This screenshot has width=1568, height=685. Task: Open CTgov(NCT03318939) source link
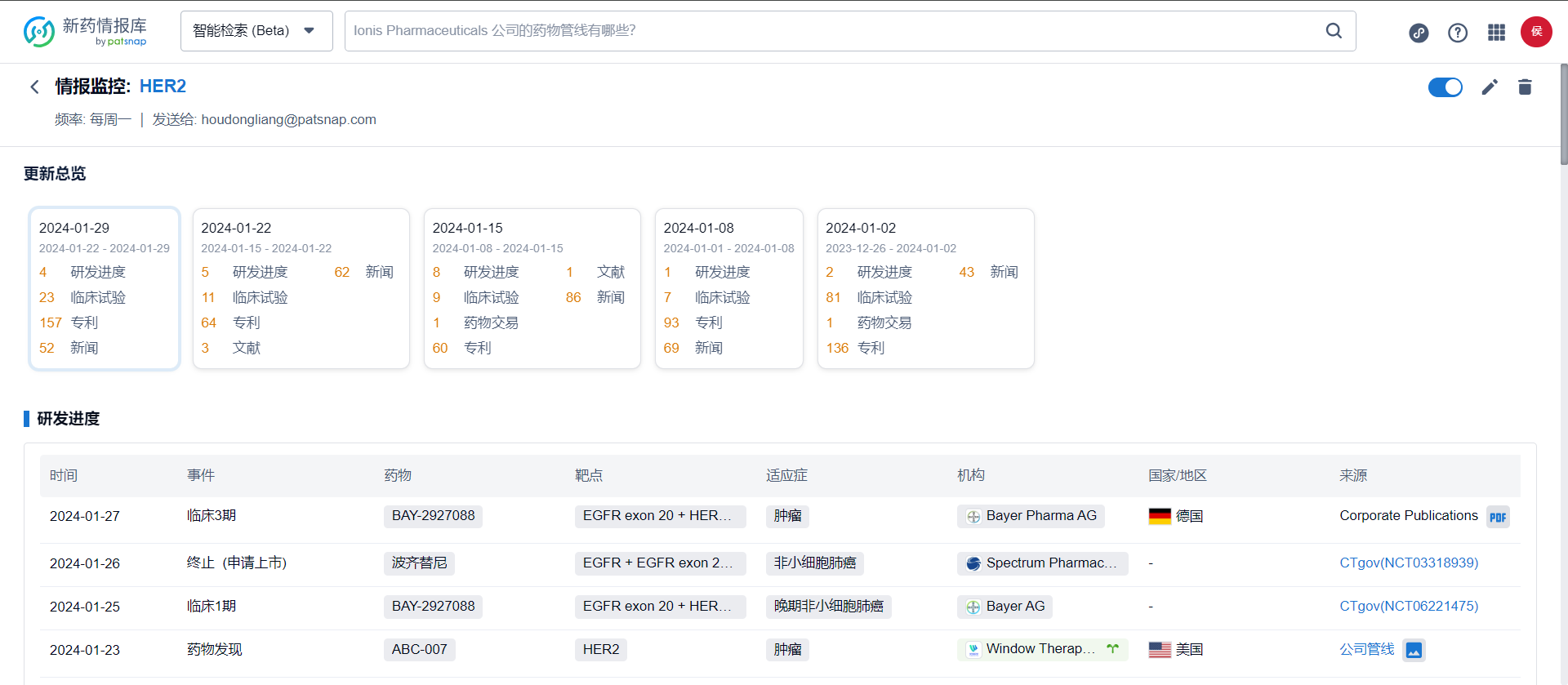(1409, 563)
